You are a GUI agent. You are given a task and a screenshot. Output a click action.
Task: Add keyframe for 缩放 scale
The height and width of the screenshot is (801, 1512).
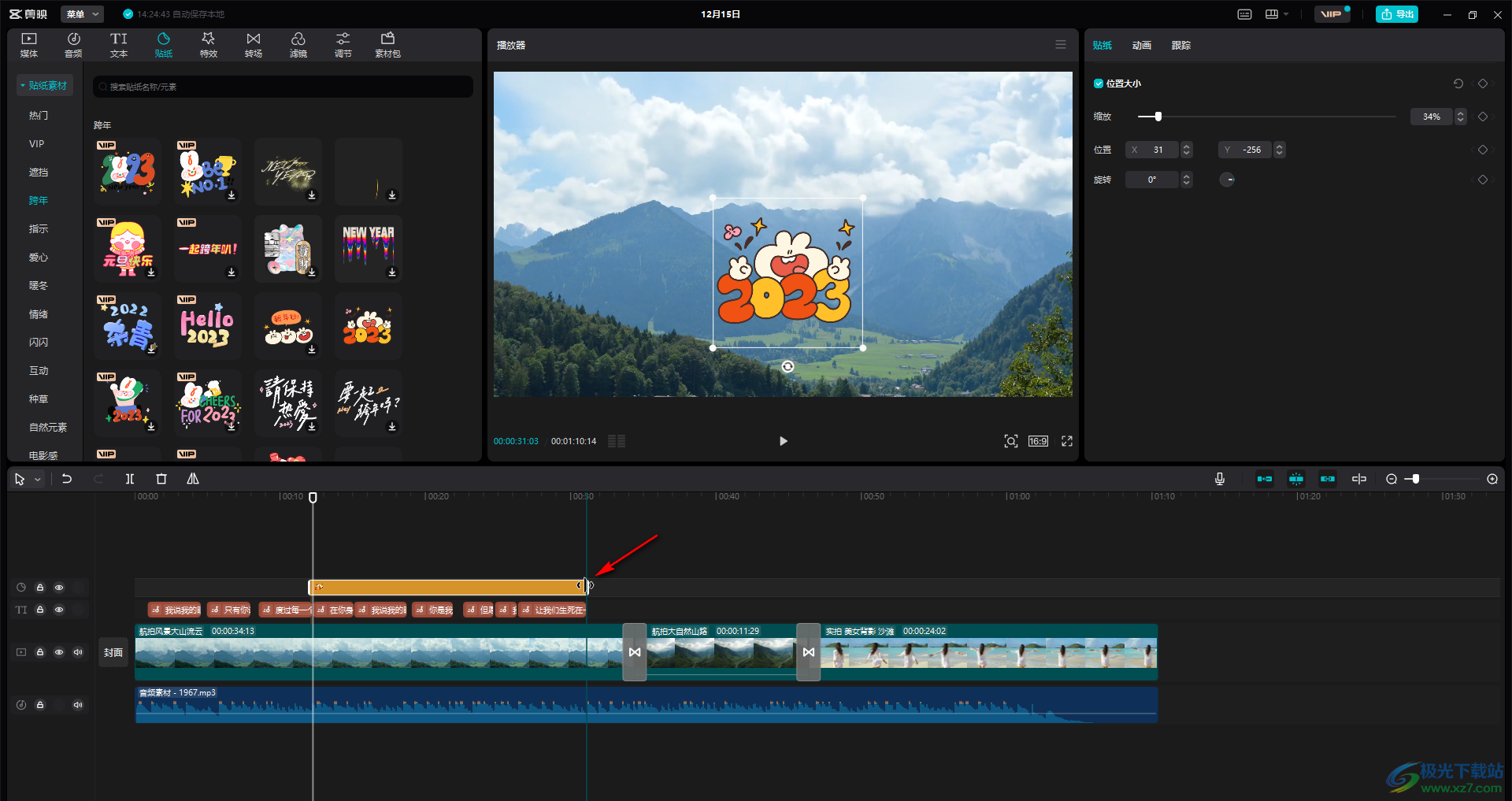[x=1483, y=117]
